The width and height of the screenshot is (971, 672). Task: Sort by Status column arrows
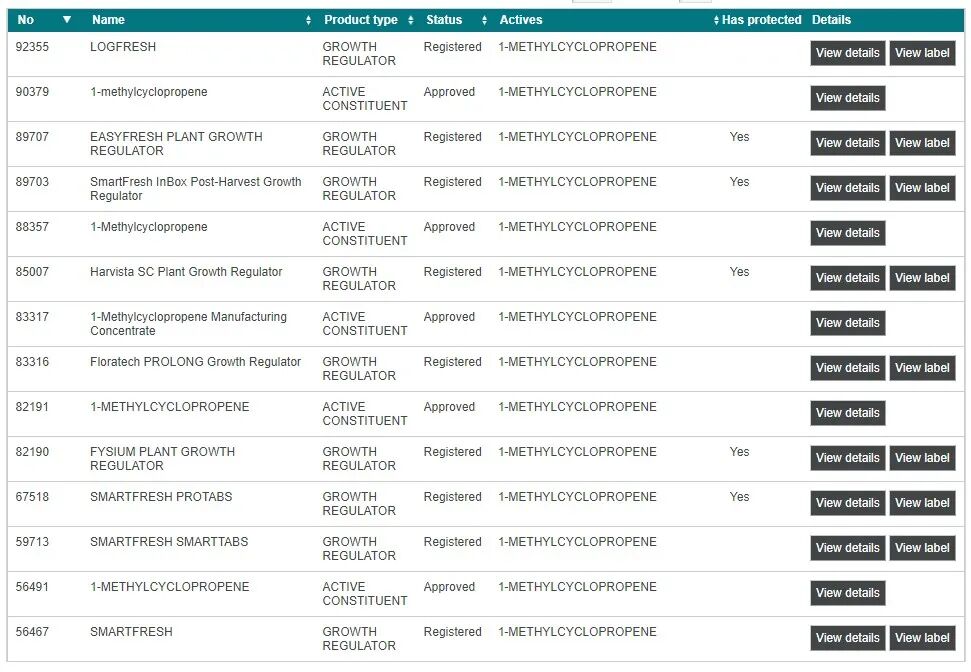[484, 20]
